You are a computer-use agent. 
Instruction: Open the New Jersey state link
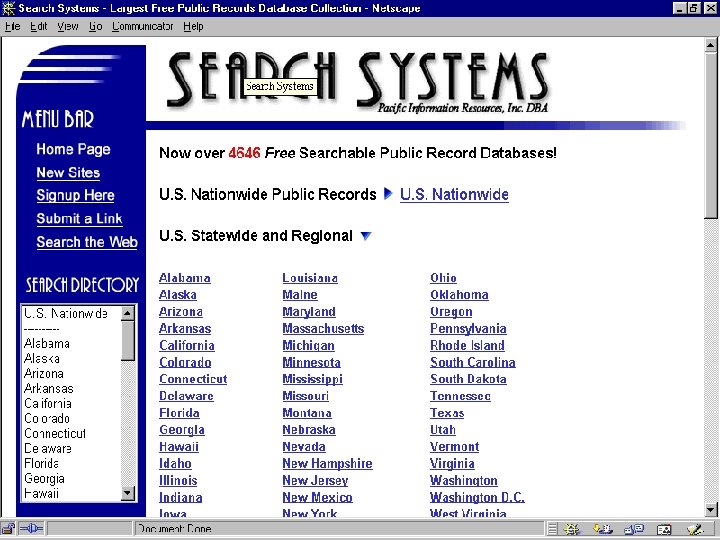click(315, 481)
